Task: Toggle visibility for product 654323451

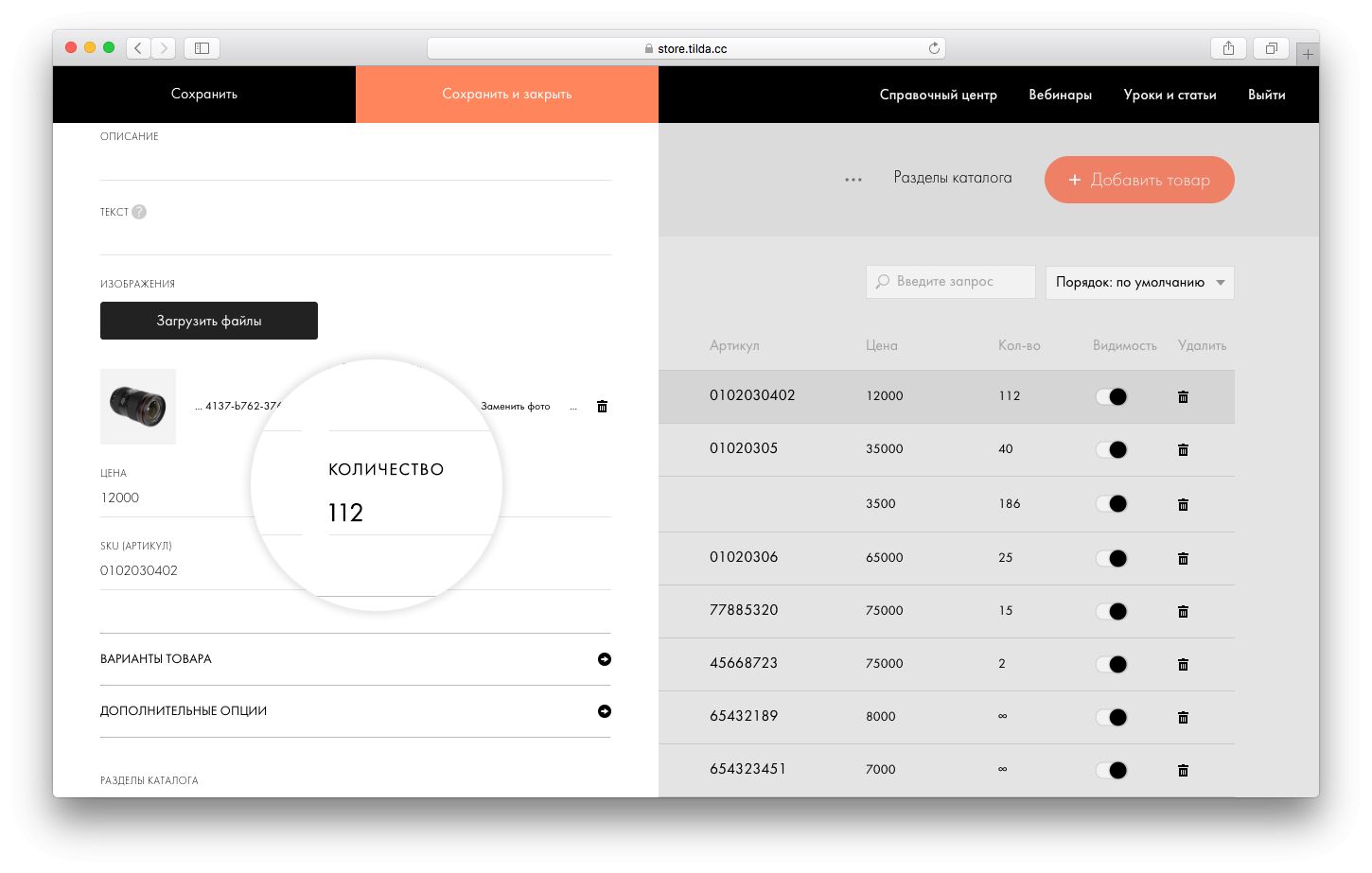Action: [x=1112, y=770]
